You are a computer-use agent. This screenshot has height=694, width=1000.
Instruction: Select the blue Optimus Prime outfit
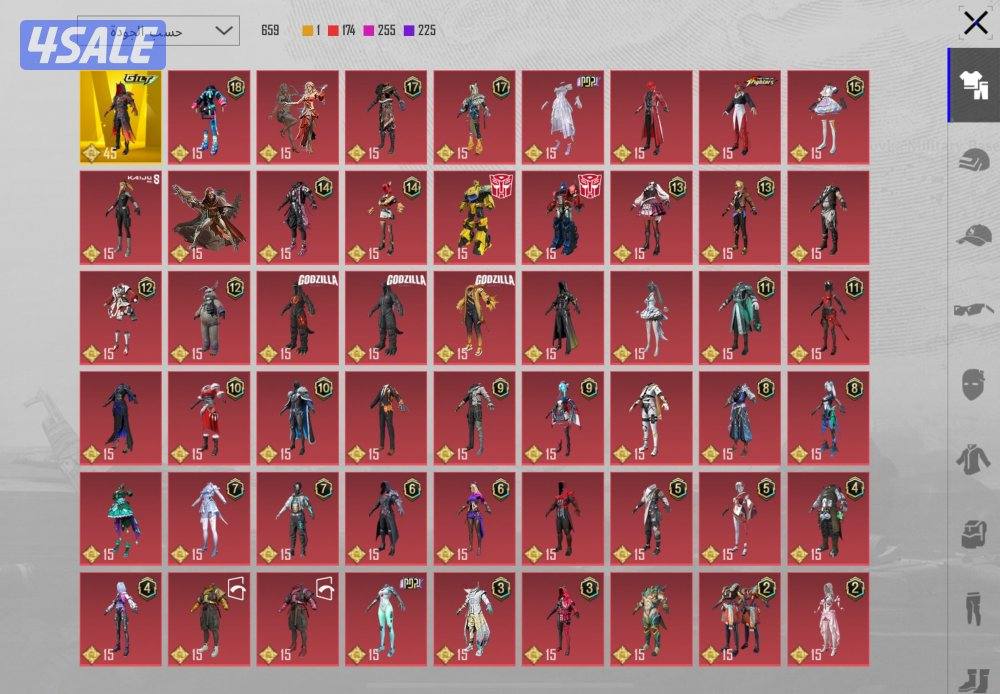(x=563, y=217)
